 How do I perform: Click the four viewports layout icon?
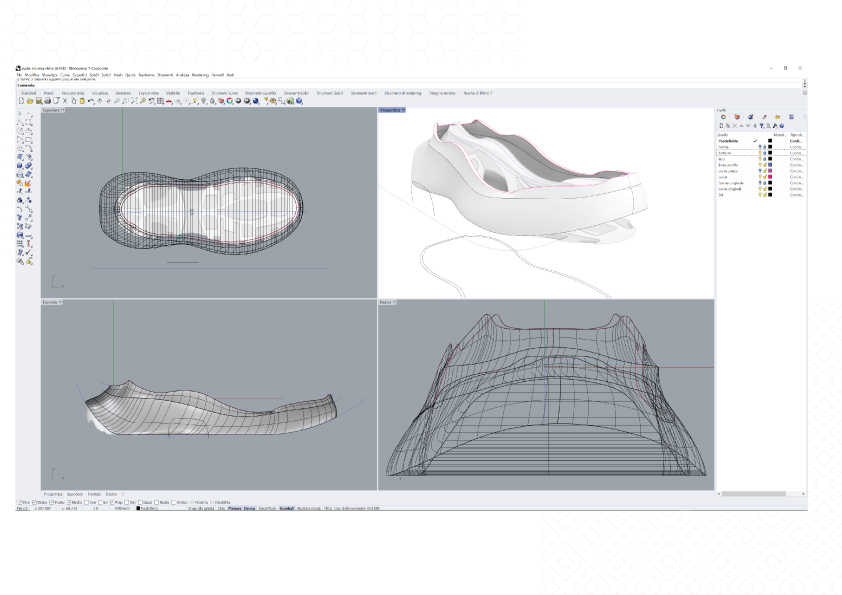coord(160,101)
